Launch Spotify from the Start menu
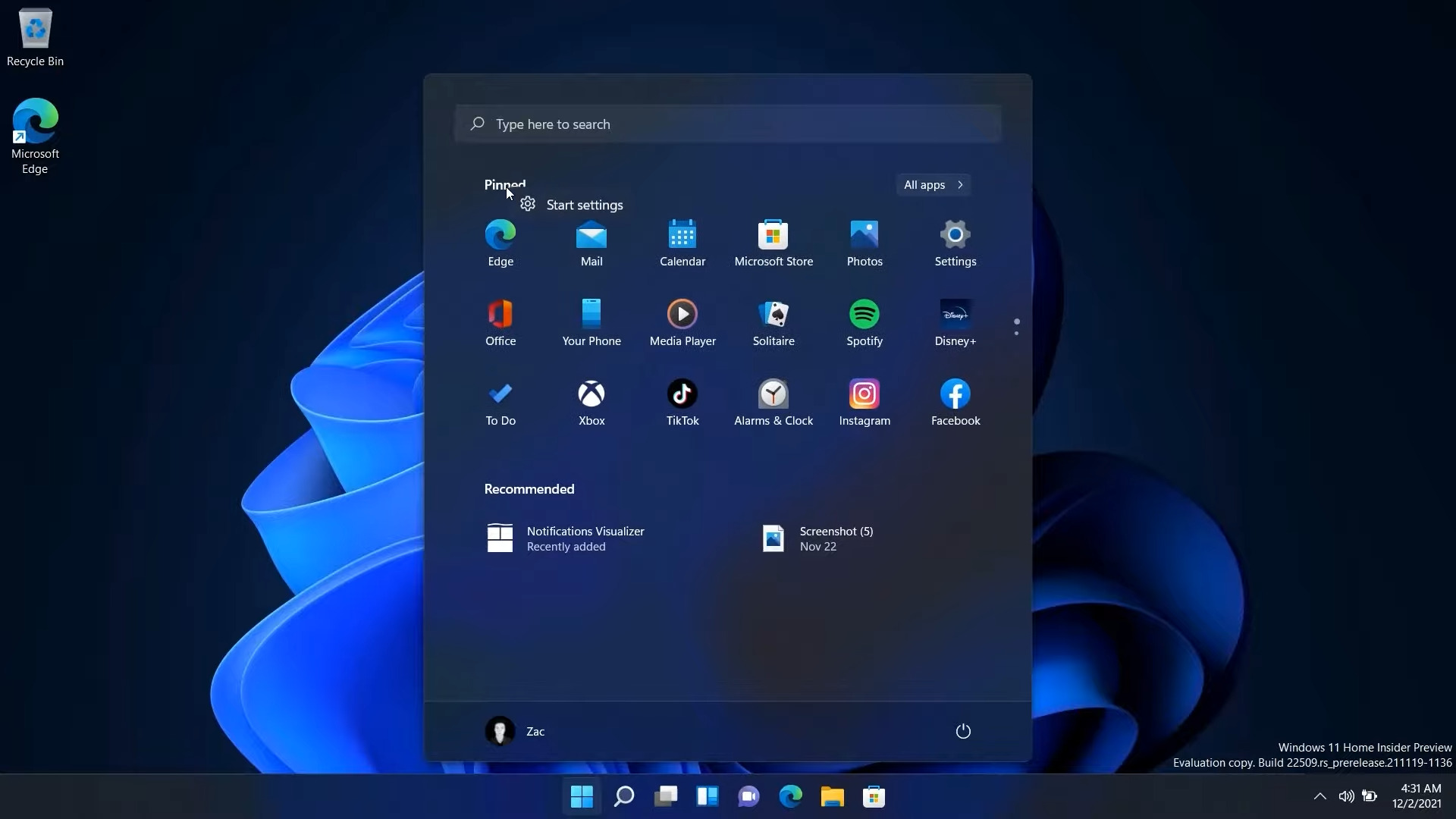 [864, 324]
